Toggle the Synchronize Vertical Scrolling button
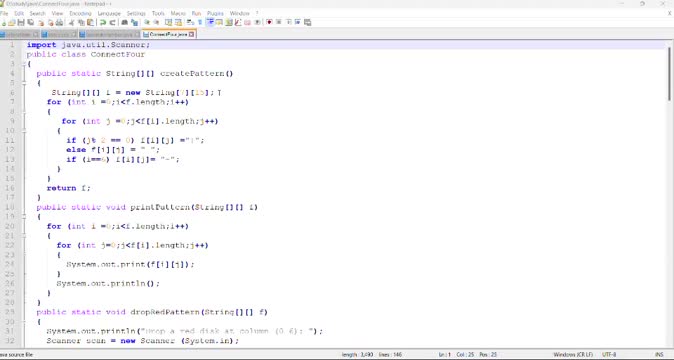 tap(168, 22)
